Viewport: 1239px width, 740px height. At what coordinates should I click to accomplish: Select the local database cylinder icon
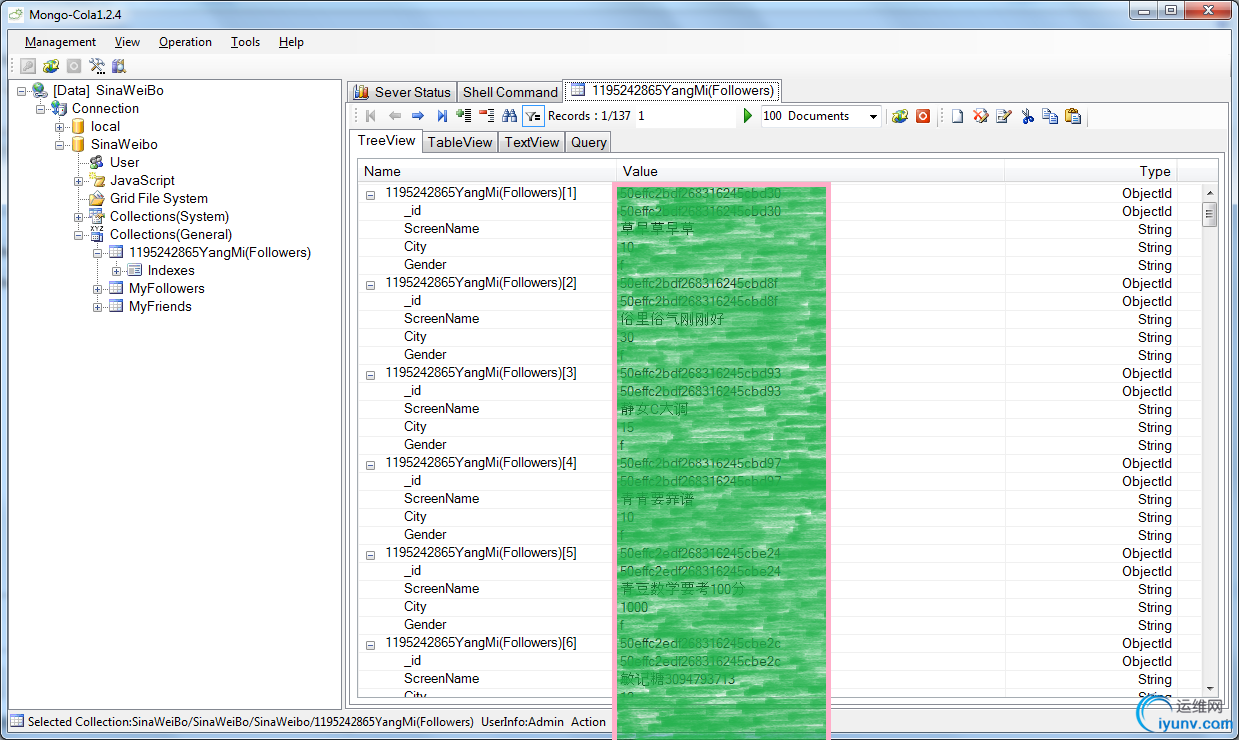pos(78,127)
